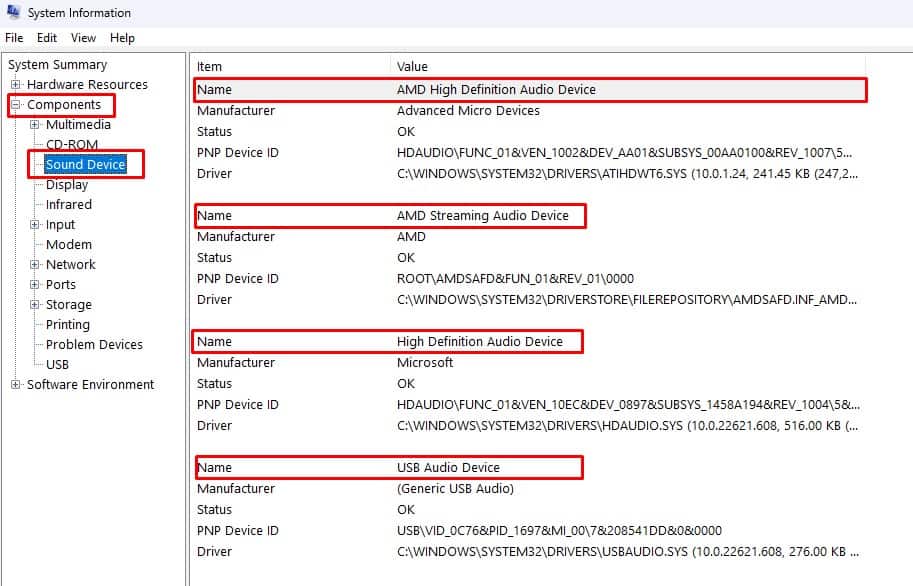Open the File menu
Image resolution: width=913 pixels, height=586 pixels.
[14, 38]
